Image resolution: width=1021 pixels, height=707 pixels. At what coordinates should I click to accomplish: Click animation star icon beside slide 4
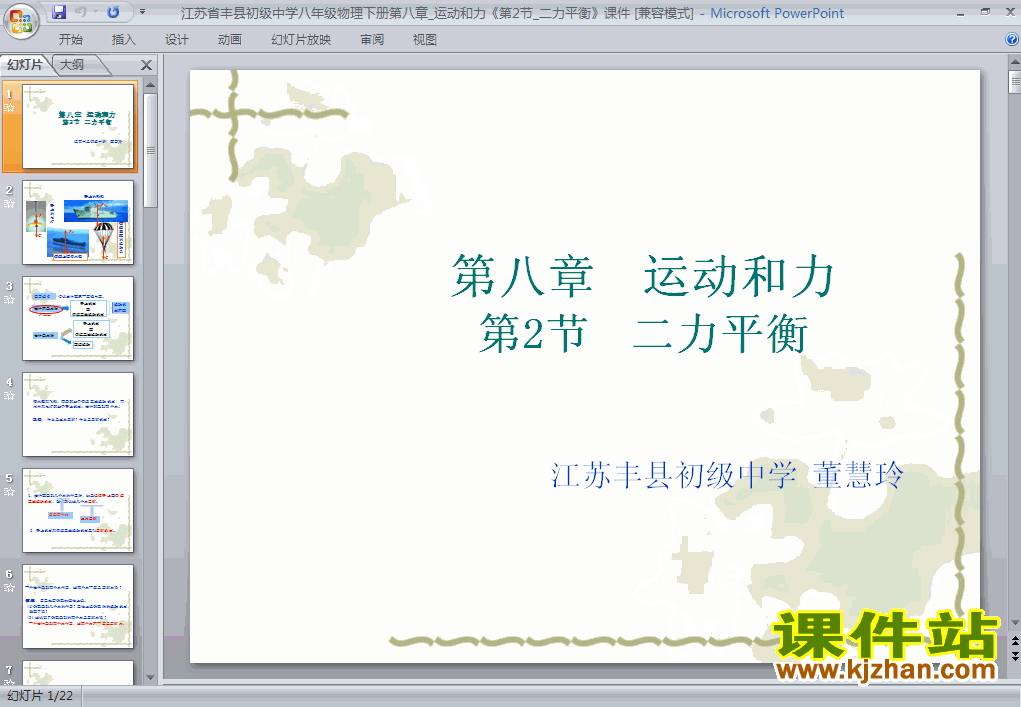[x=9, y=396]
